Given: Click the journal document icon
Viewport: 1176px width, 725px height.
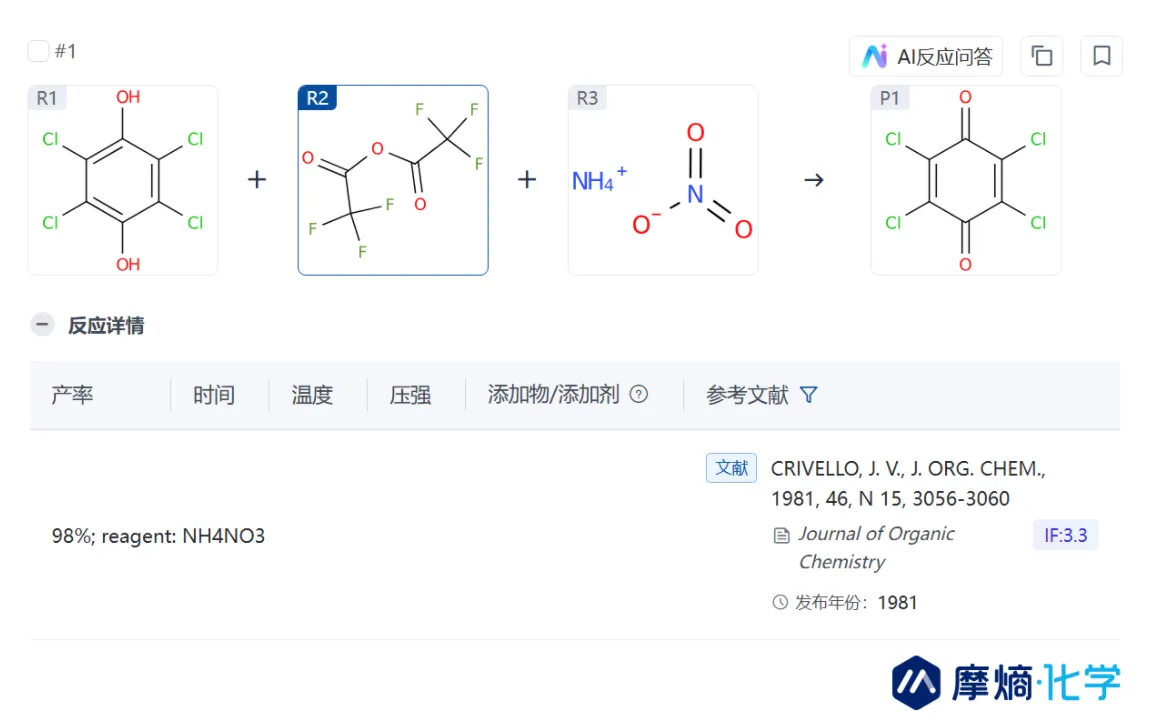Looking at the screenshot, I should coord(782,535).
